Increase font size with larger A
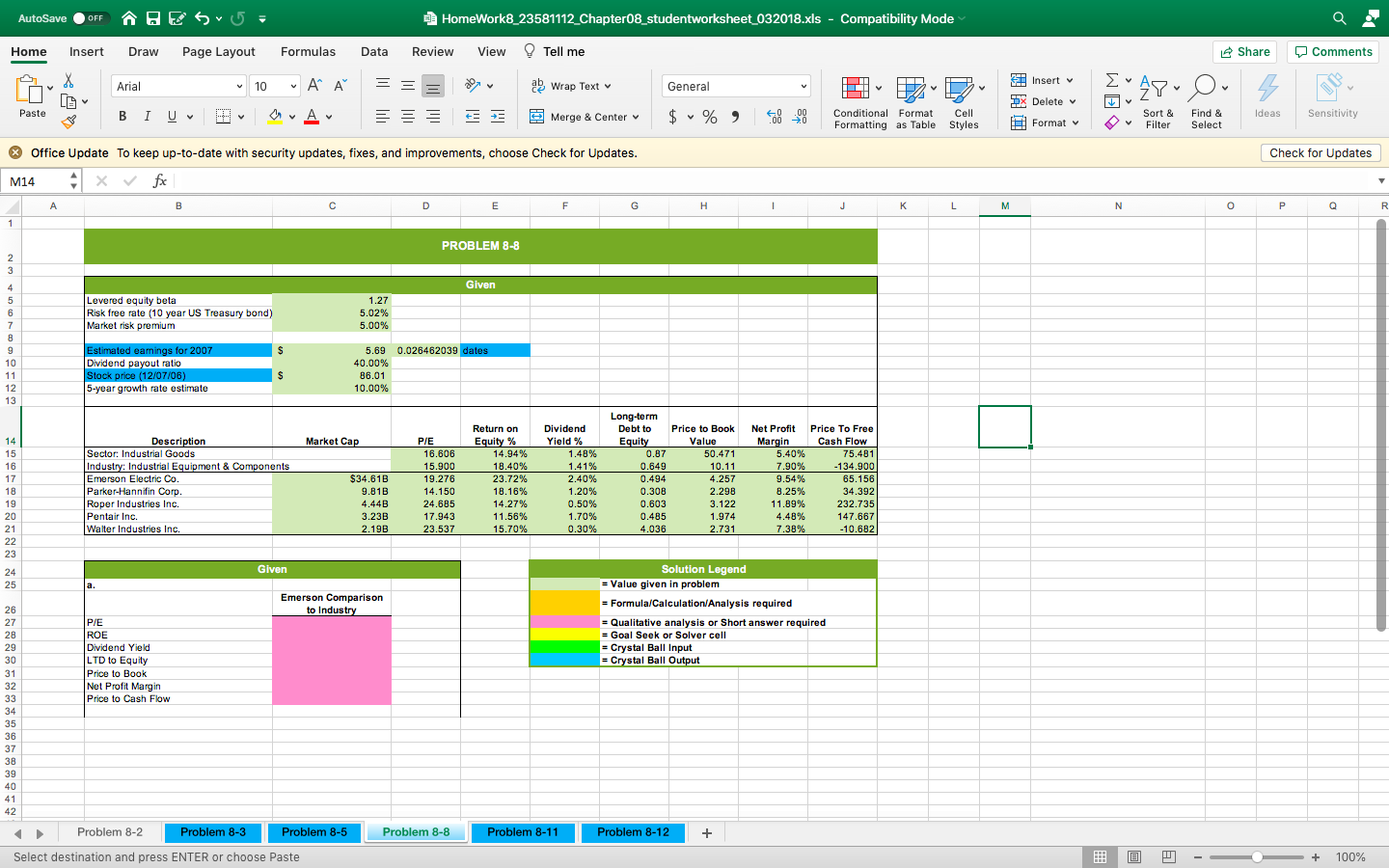Screen dimensions: 1389x868 pyautogui.click(x=314, y=86)
